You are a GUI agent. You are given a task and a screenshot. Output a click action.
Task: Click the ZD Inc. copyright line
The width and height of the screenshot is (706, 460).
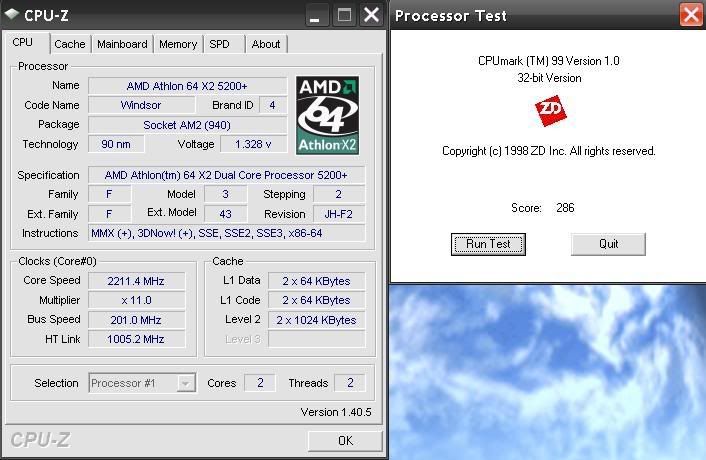[x=548, y=151]
